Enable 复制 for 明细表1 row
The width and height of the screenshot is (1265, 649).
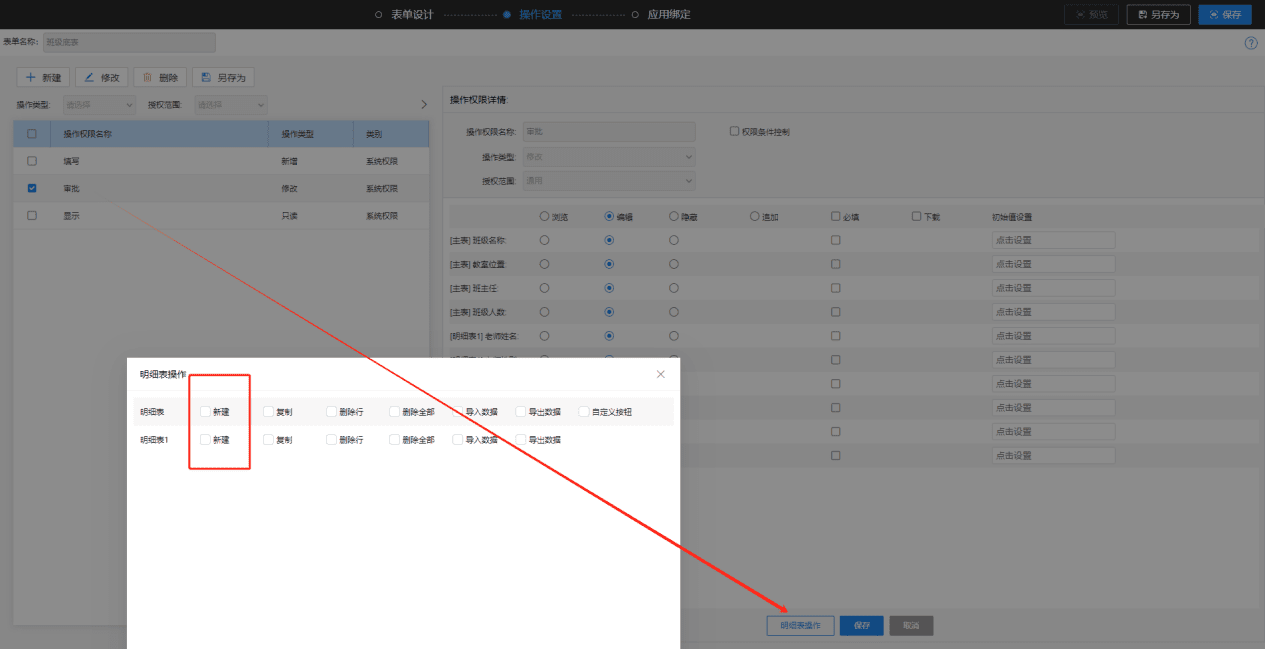[x=268, y=439]
